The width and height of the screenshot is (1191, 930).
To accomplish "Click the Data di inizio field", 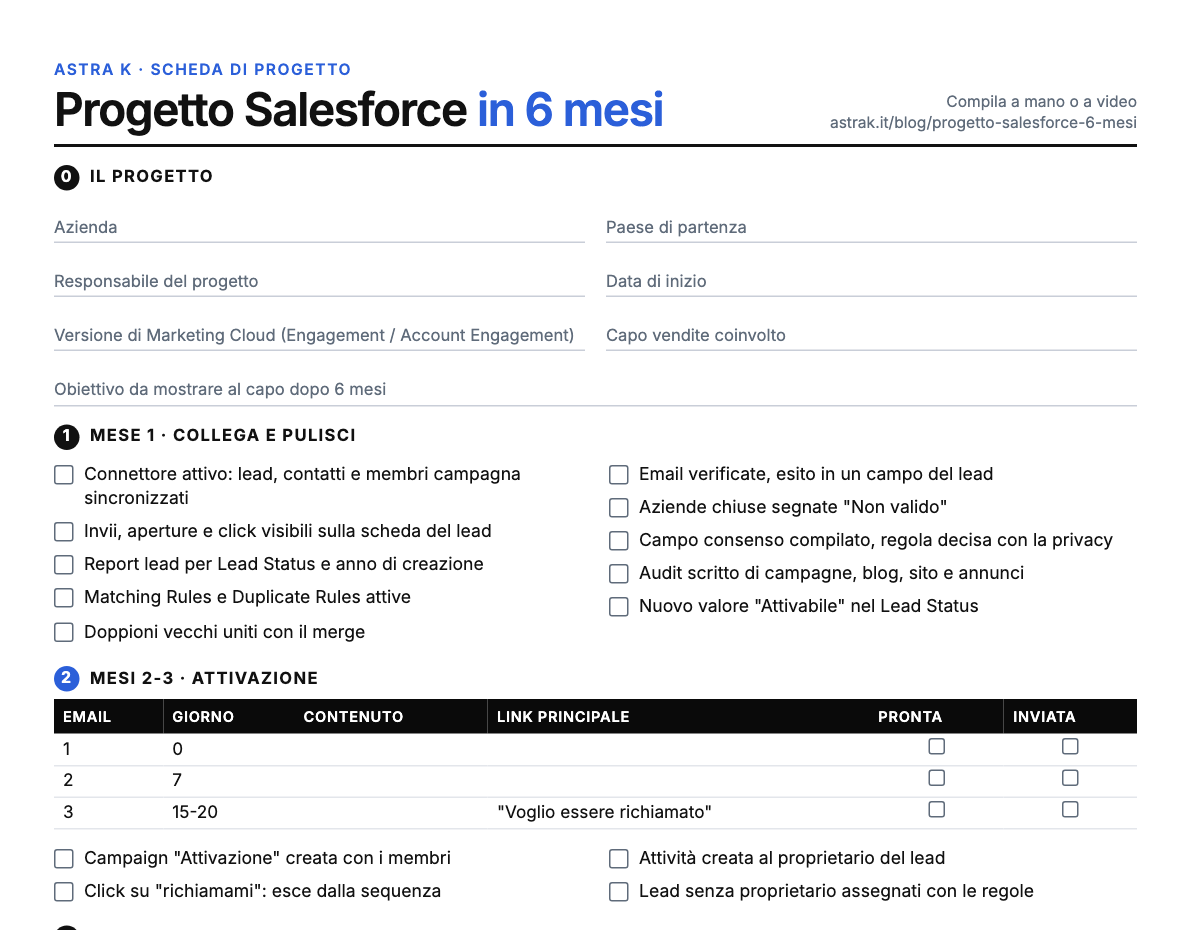I will (871, 281).
